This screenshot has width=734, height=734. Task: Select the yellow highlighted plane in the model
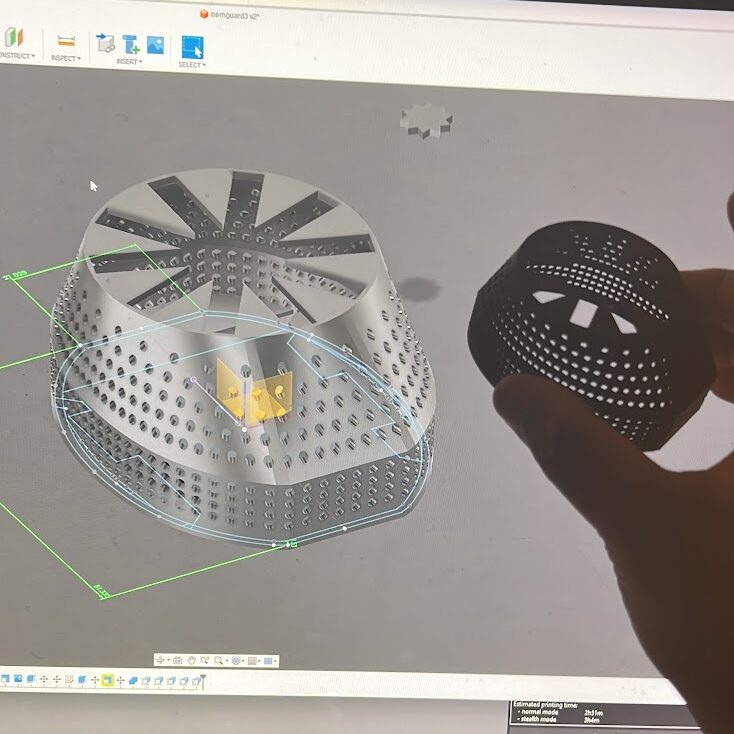pos(240,385)
